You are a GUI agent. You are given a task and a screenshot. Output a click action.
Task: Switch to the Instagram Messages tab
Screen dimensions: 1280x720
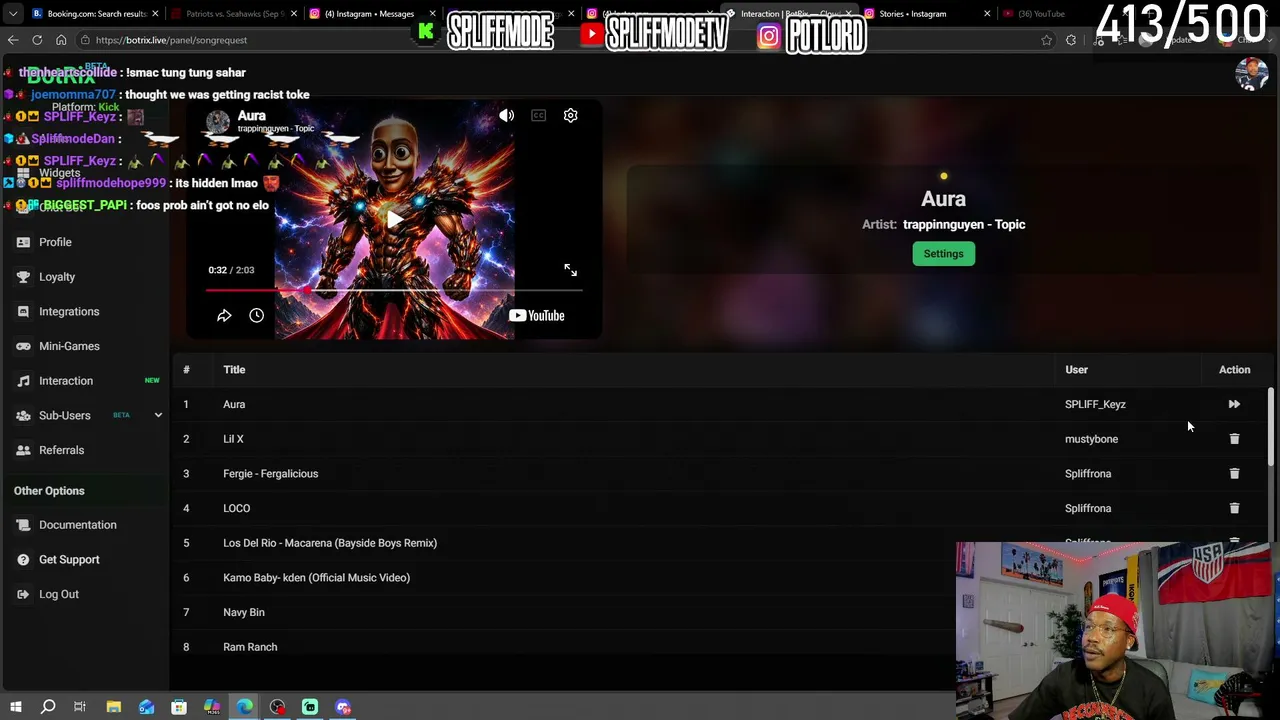[369, 14]
